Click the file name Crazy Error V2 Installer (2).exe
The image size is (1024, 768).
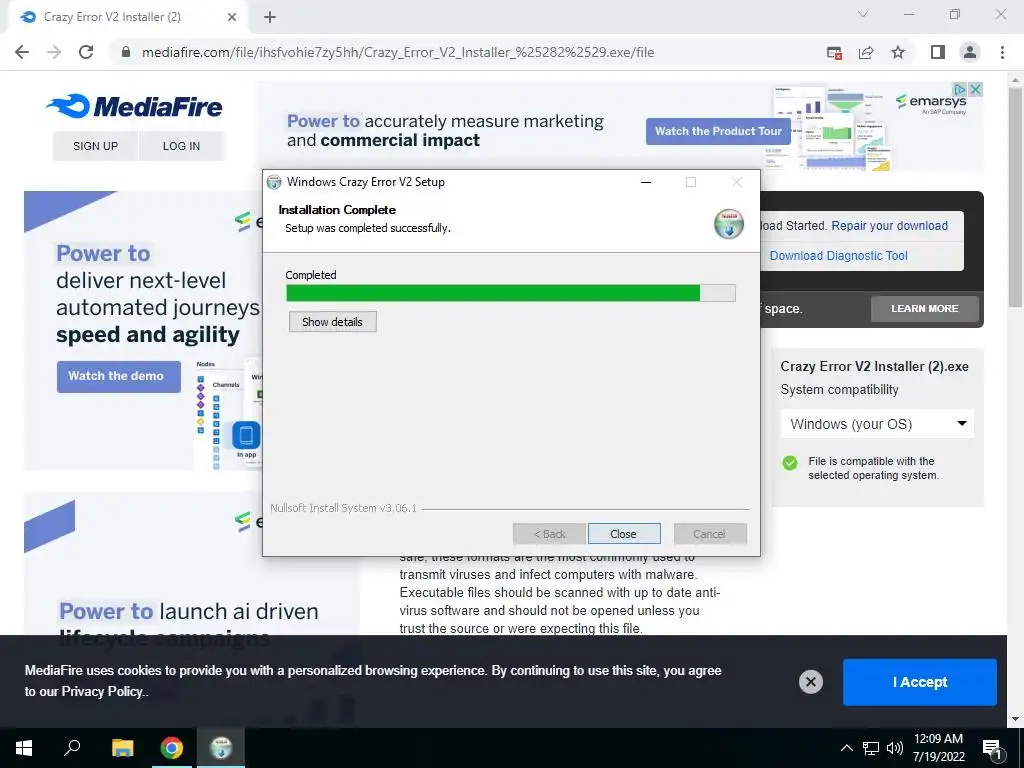click(x=874, y=367)
